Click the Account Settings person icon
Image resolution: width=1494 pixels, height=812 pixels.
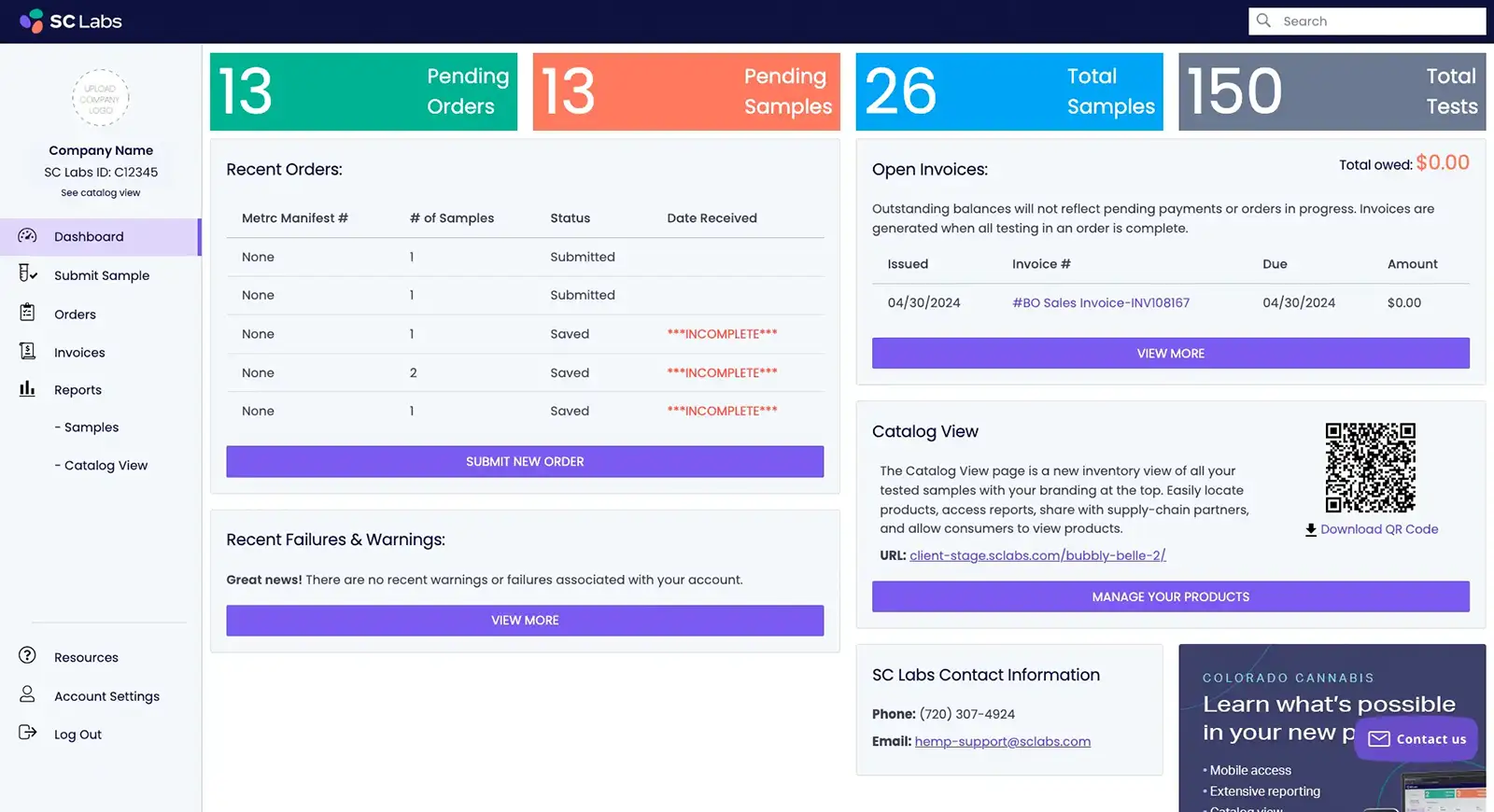[27, 694]
